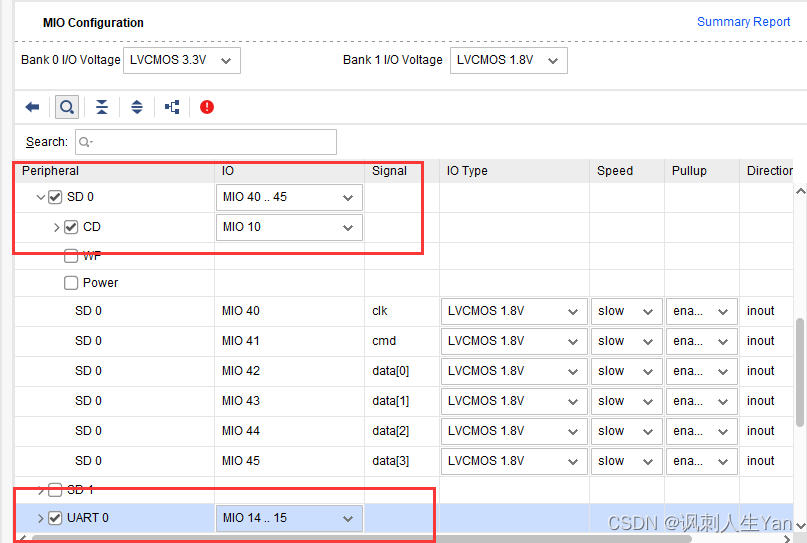This screenshot has height=543, width=807.
Task: Open the CD MIO 10 dropdown
Action: click(289, 227)
